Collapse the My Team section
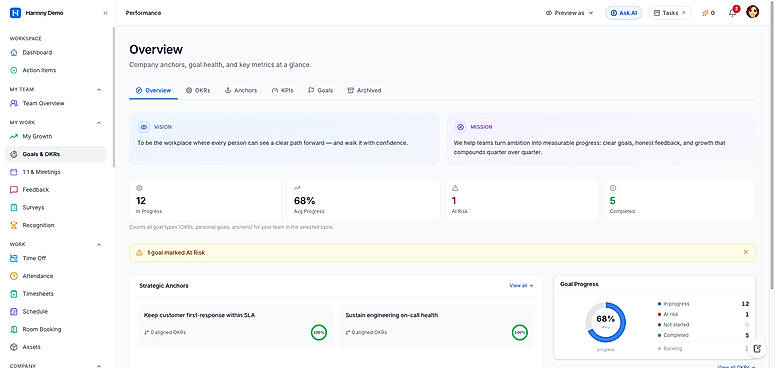Viewport: 775px width, 368px height. tap(99, 89)
